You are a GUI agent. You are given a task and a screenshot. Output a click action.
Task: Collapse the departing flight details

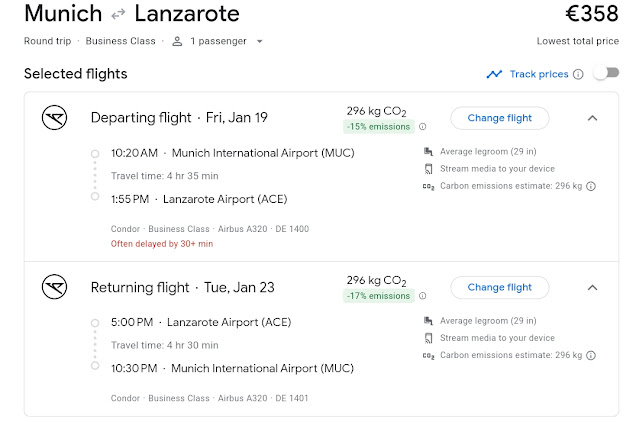click(x=592, y=118)
